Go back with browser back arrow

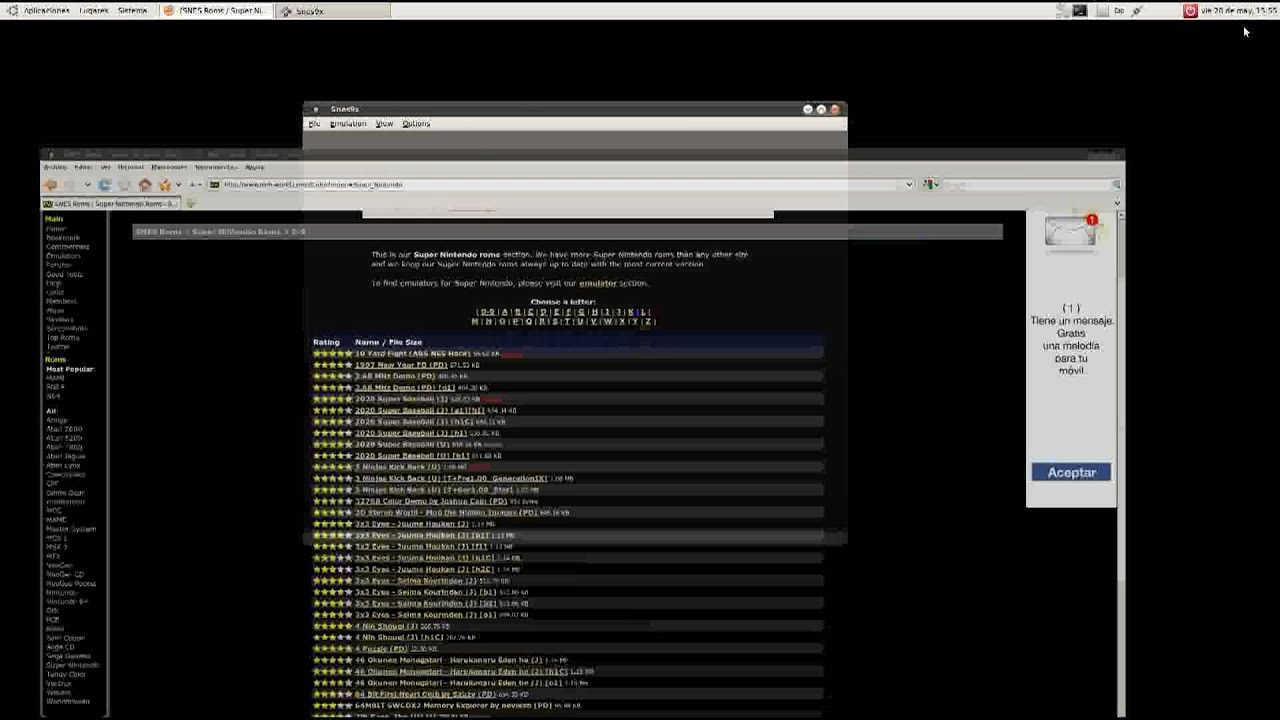click(50, 184)
